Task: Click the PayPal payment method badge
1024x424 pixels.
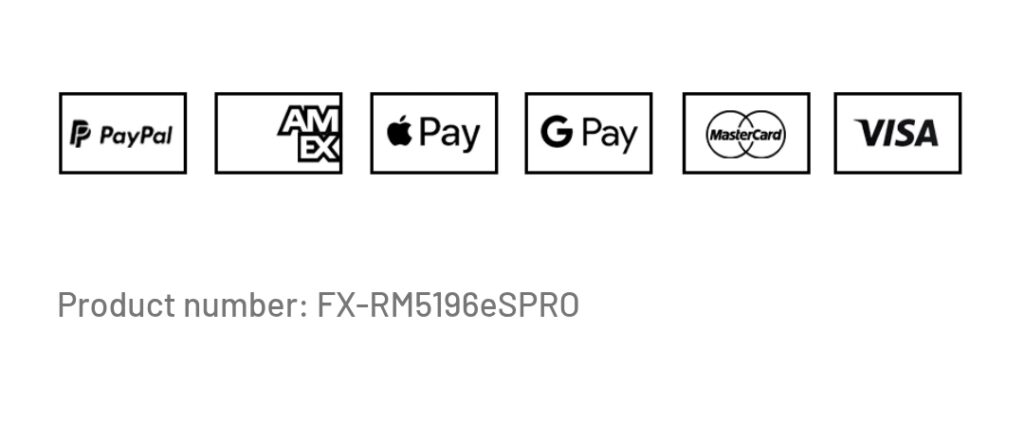Action: point(123,133)
